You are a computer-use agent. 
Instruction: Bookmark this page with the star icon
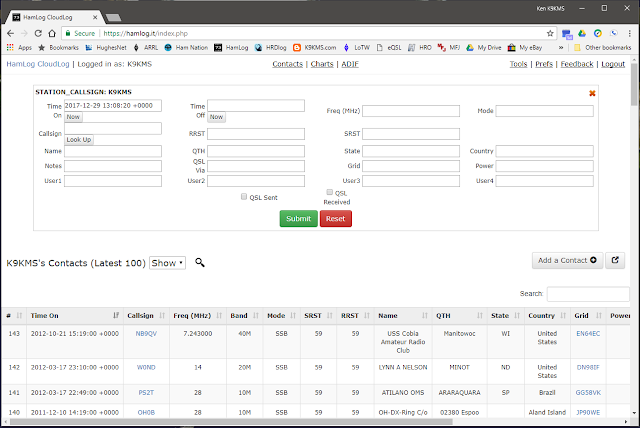tap(550, 33)
